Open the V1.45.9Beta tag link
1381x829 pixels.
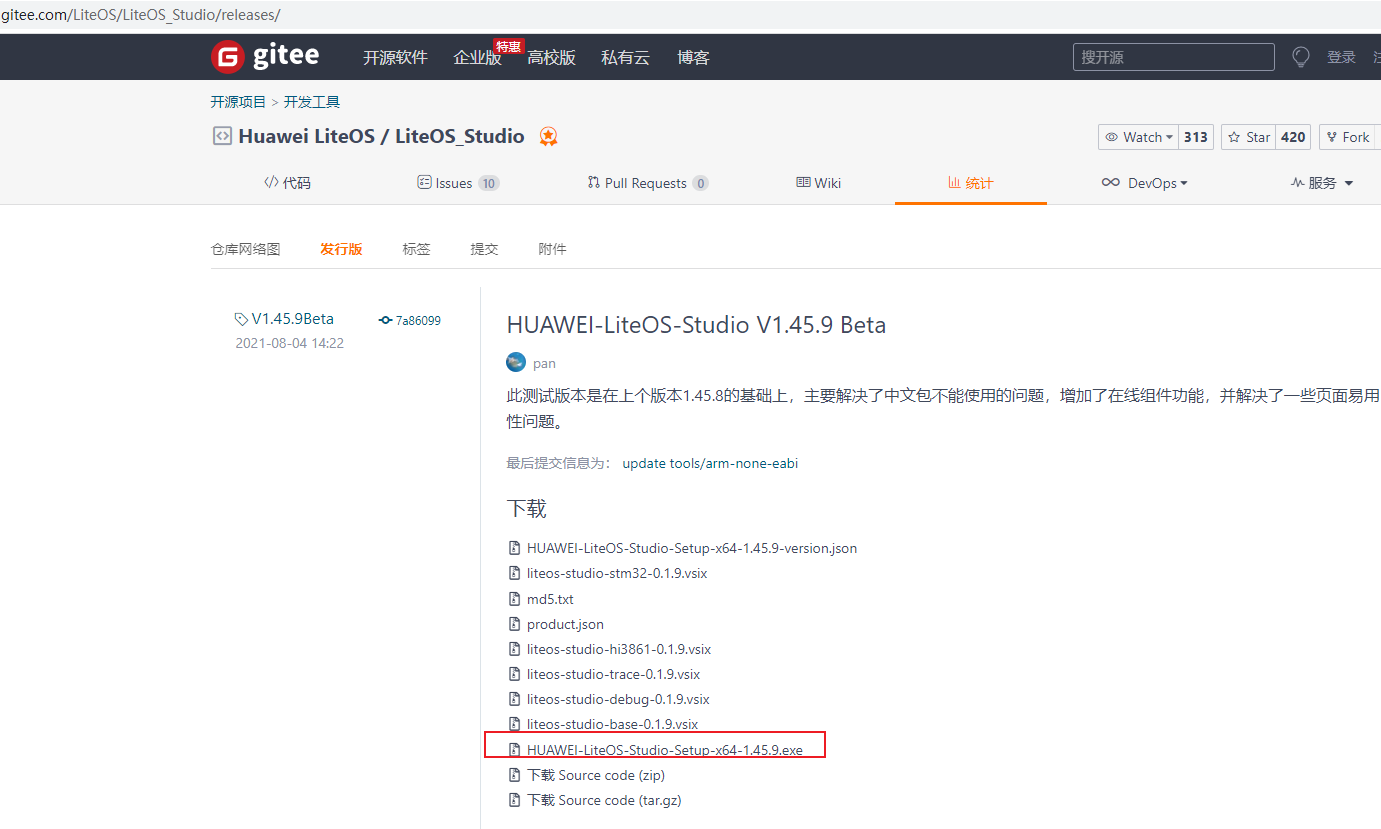pyautogui.click(x=293, y=319)
